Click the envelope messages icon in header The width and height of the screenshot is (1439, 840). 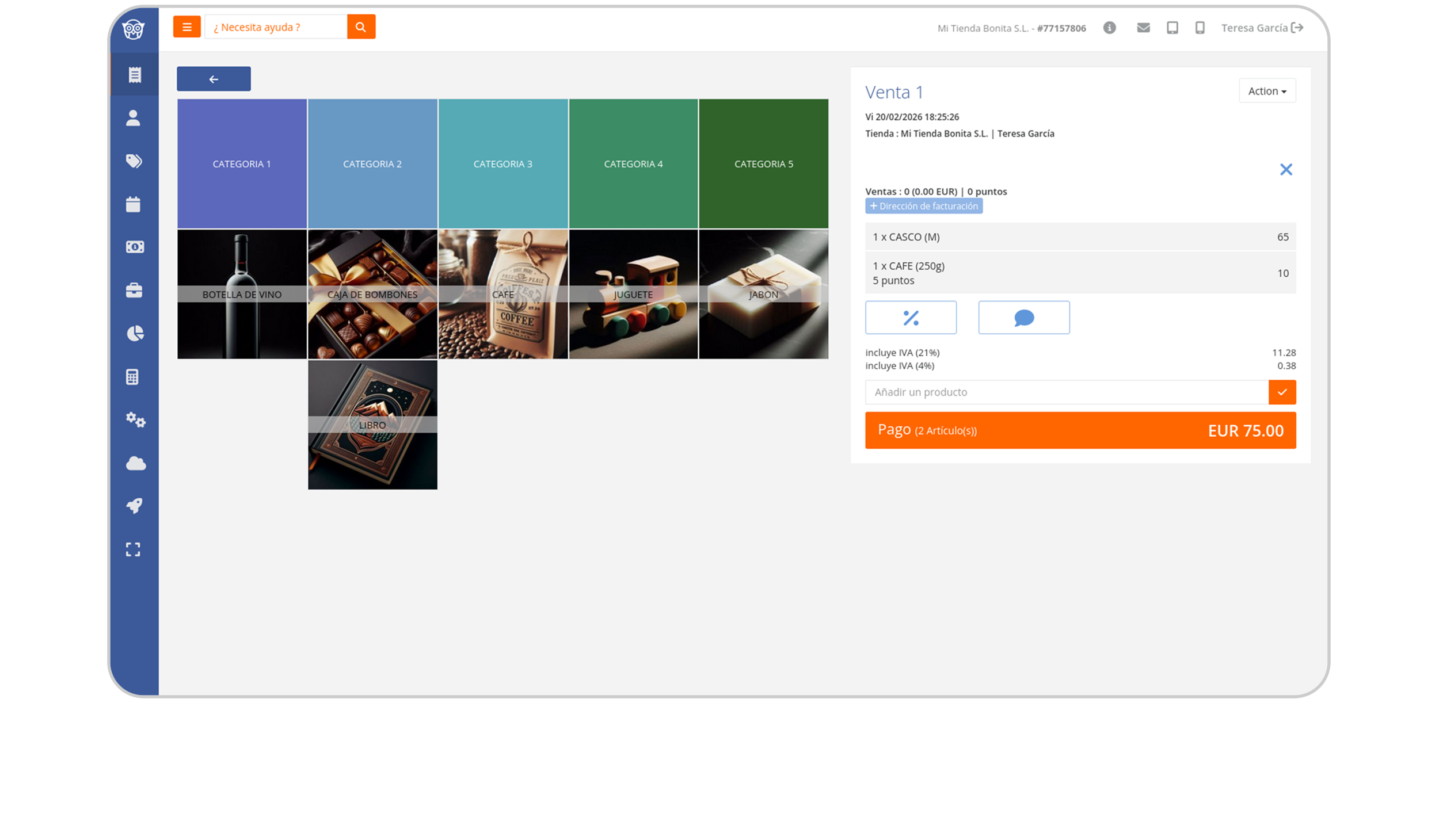point(1143,28)
